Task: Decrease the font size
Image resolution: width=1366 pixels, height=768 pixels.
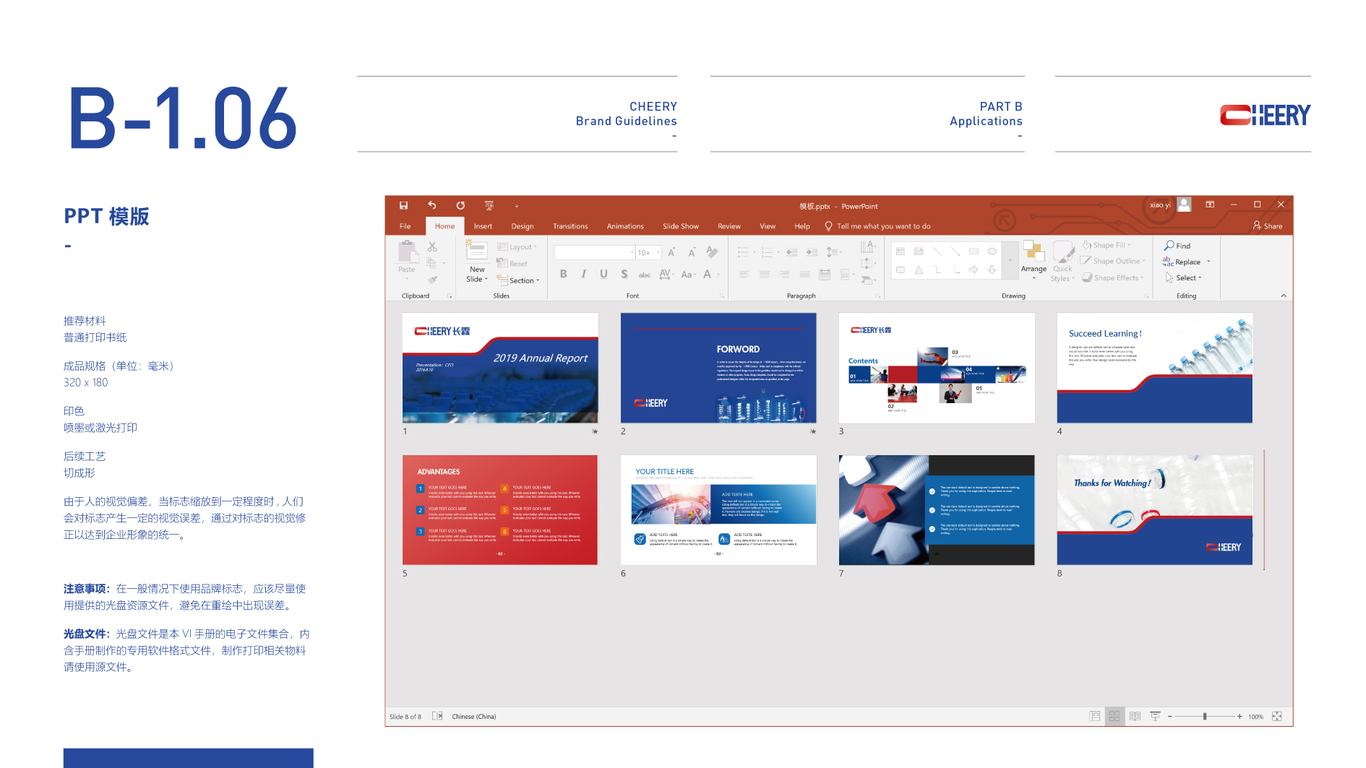Action: [691, 253]
